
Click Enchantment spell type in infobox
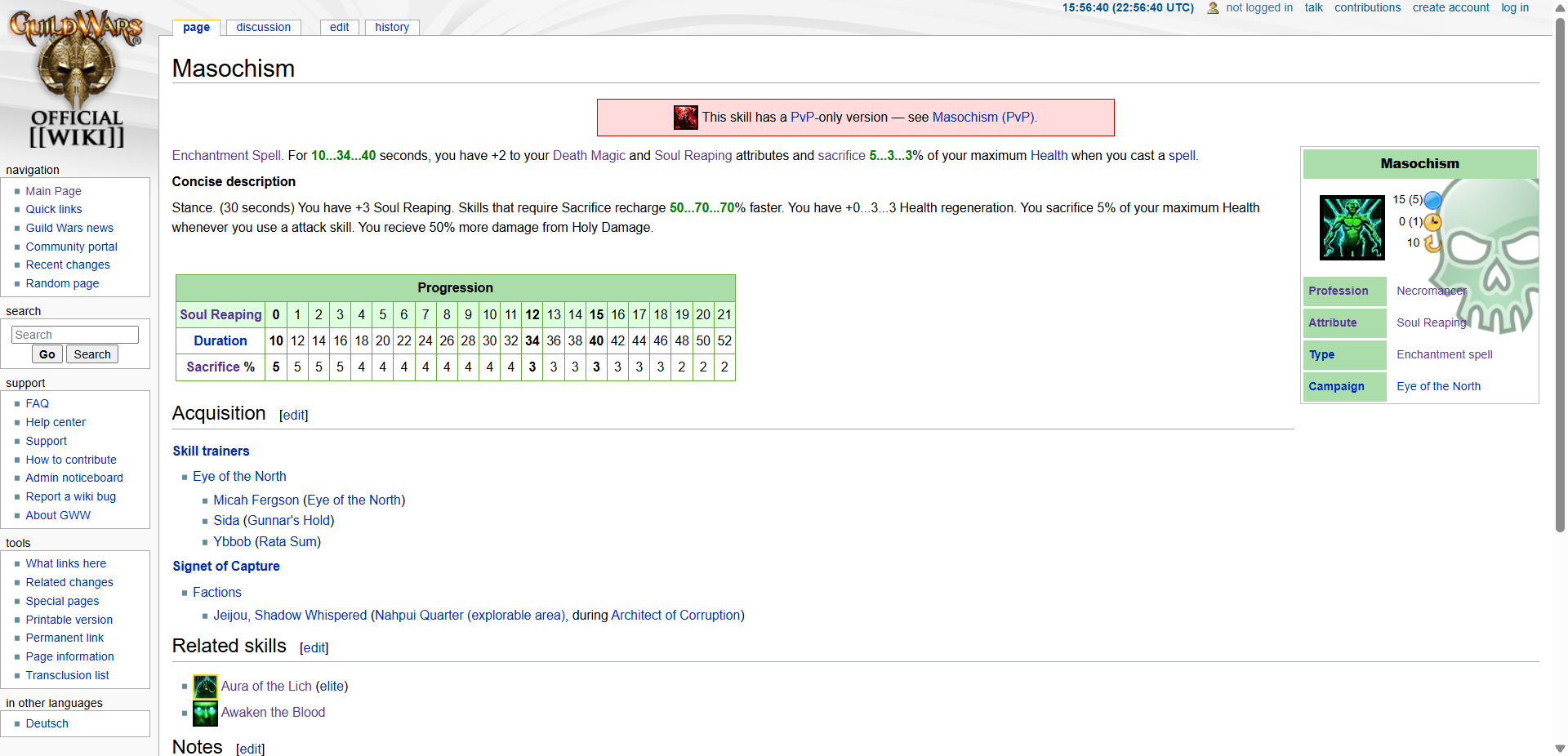1444,354
